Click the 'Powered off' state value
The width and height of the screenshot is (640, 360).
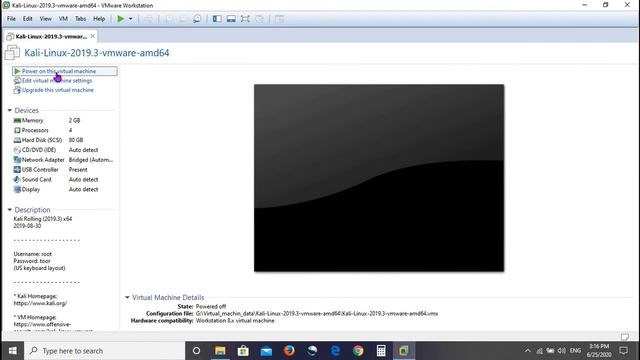tap(211, 307)
